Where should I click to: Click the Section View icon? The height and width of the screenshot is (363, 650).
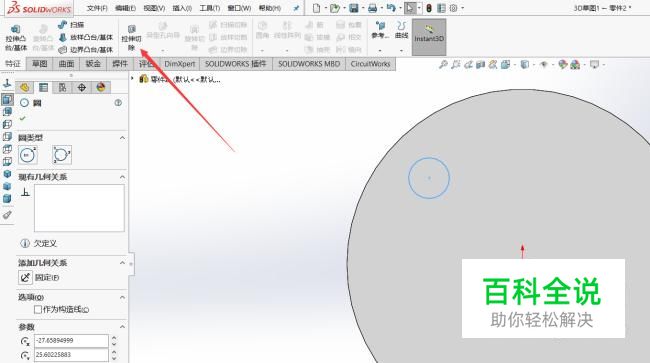point(480,65)
